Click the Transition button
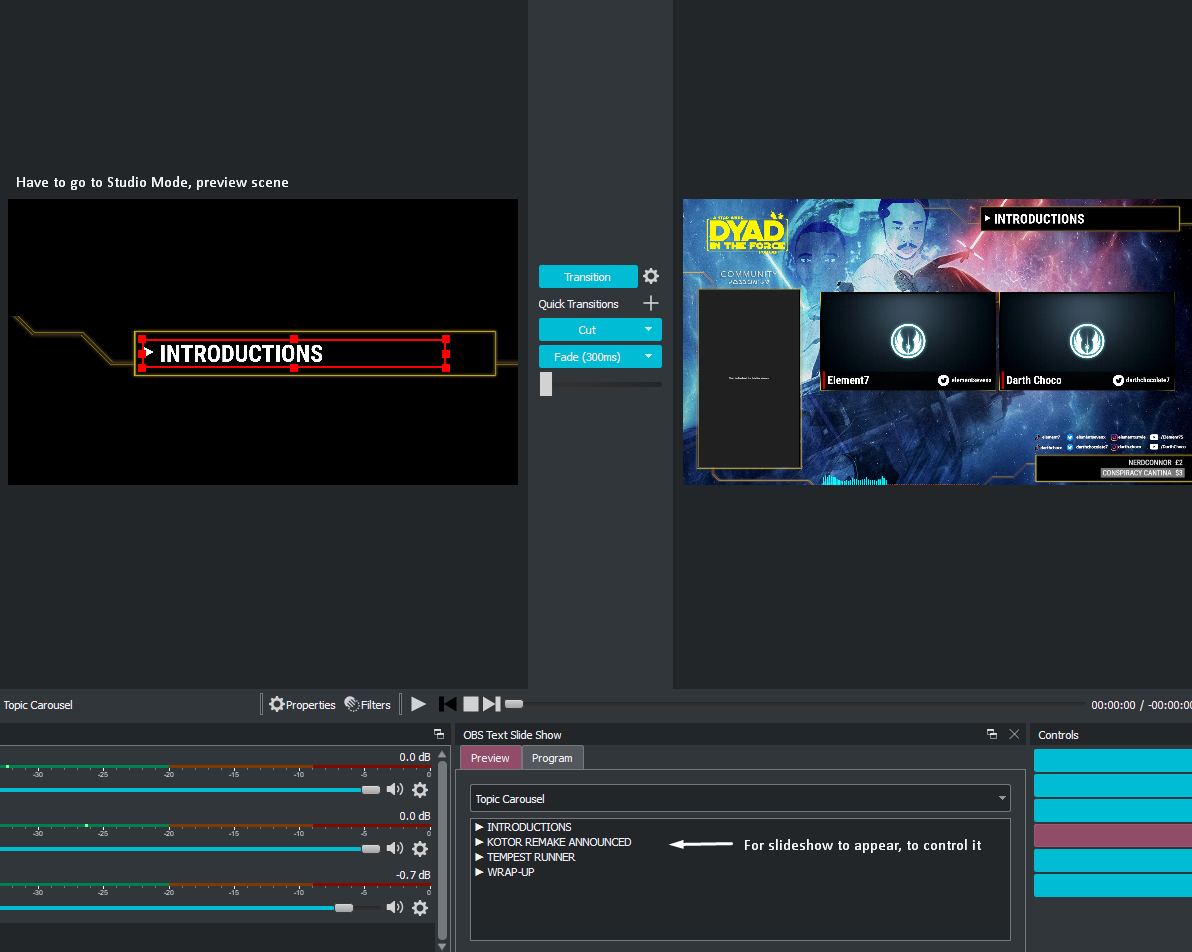This screenshot has height=952, width=1192. pos(588,277)
